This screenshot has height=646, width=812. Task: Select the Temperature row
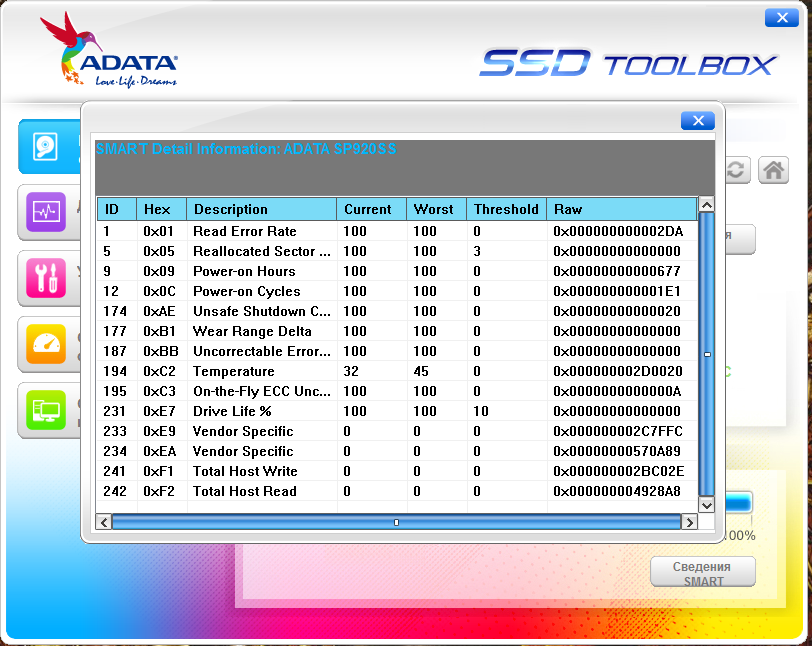pos(397,371)
